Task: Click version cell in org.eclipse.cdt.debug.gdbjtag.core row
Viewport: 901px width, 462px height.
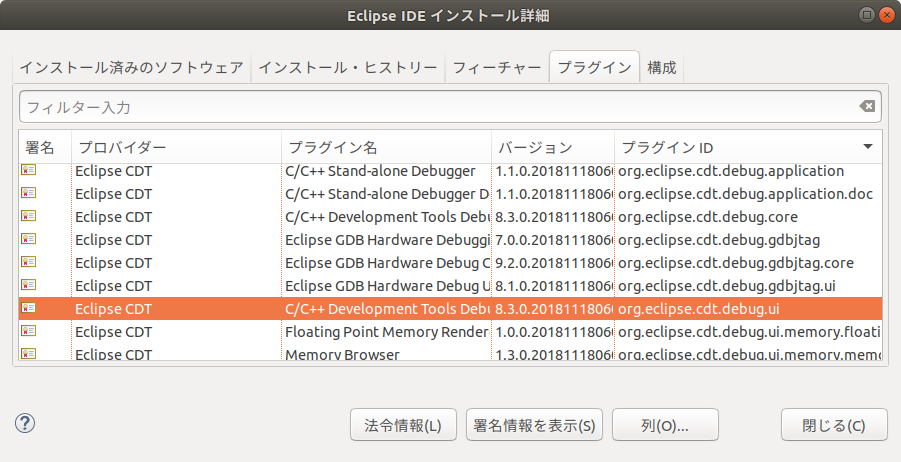Action: [554, 263]
